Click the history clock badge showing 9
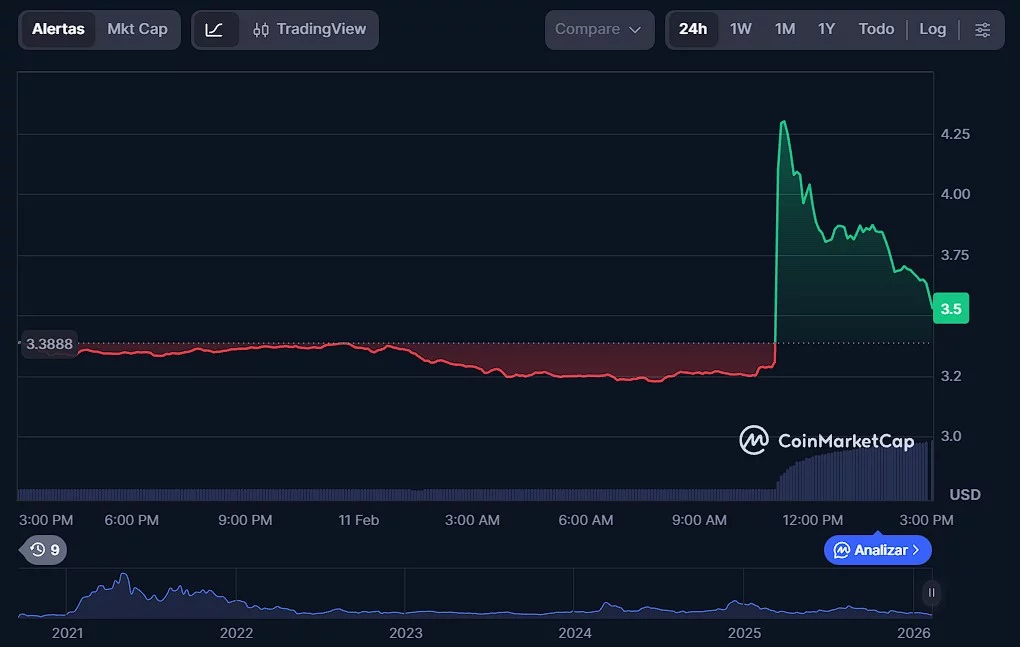 [x=45, y=549]
